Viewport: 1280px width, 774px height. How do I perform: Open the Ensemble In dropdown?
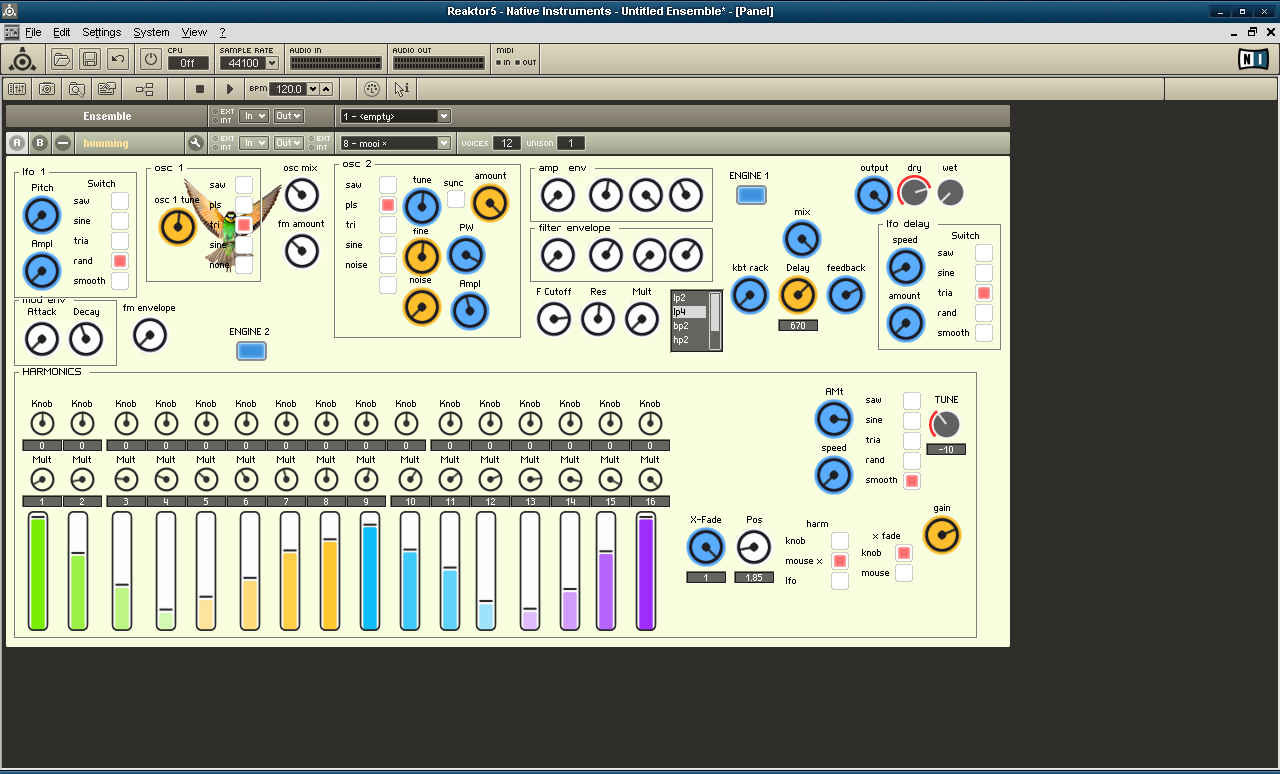coord(254,116)
